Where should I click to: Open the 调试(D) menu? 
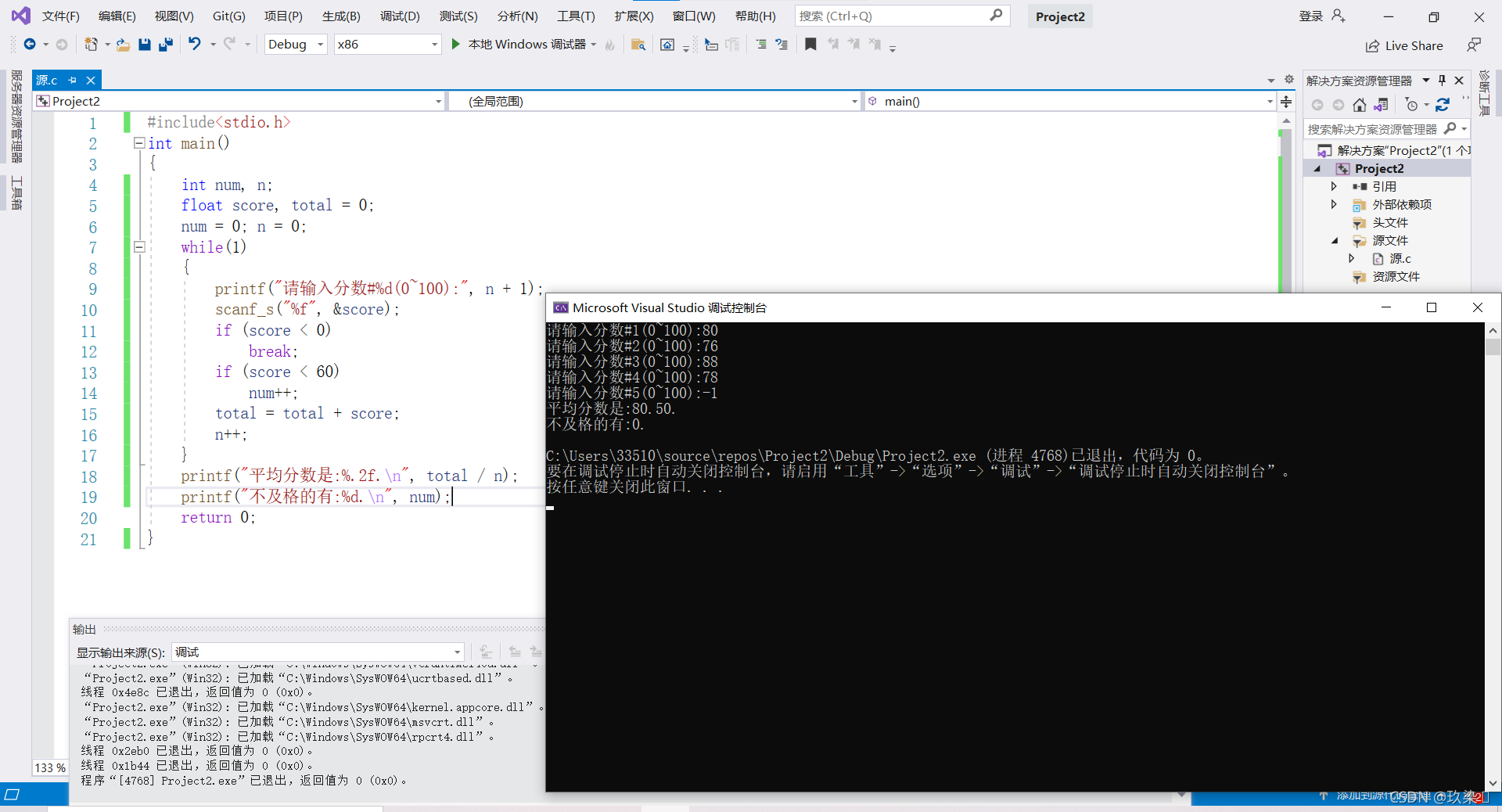pos(400,16)
